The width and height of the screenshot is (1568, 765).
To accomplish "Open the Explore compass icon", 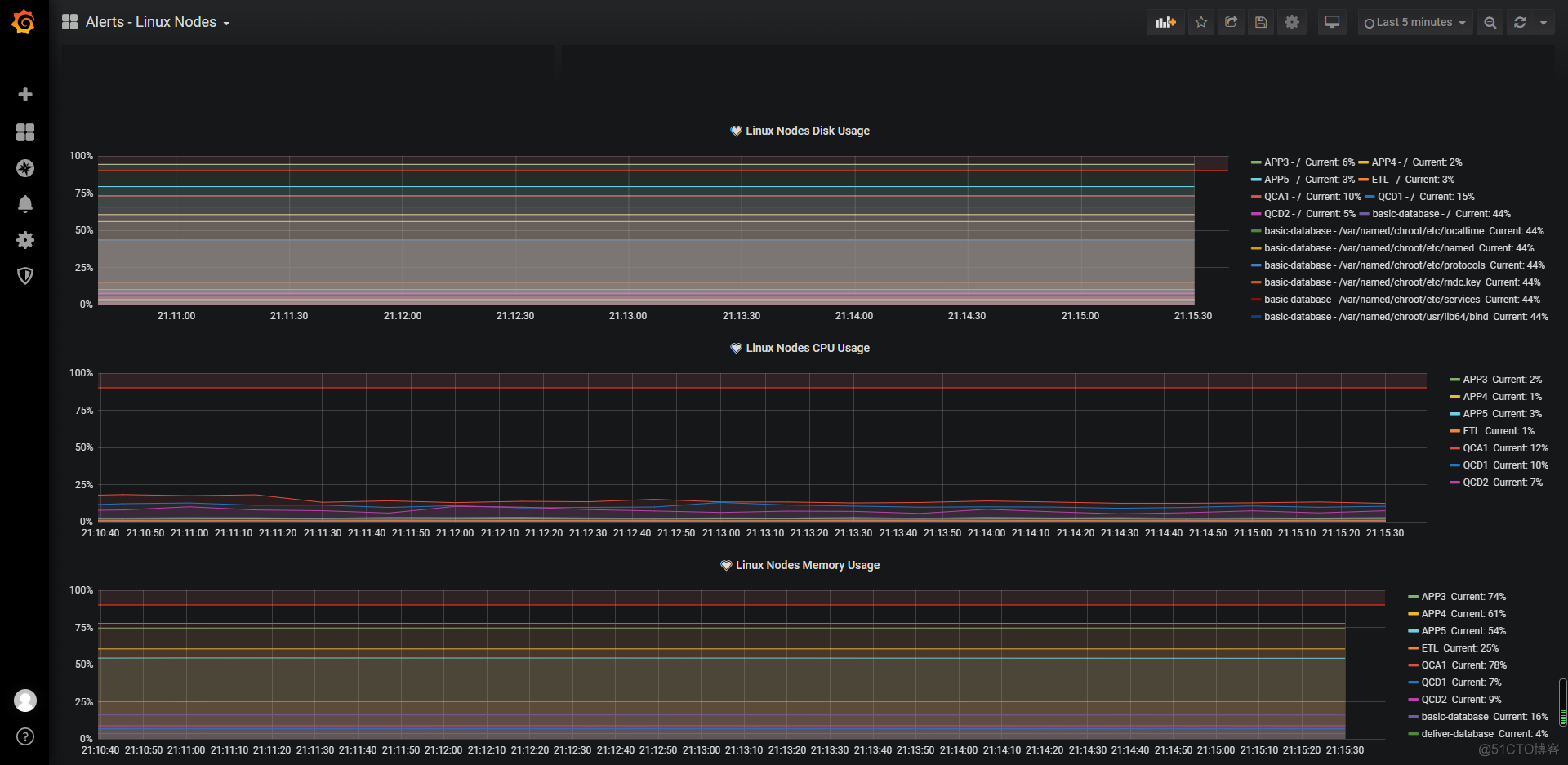I will 25,168.
